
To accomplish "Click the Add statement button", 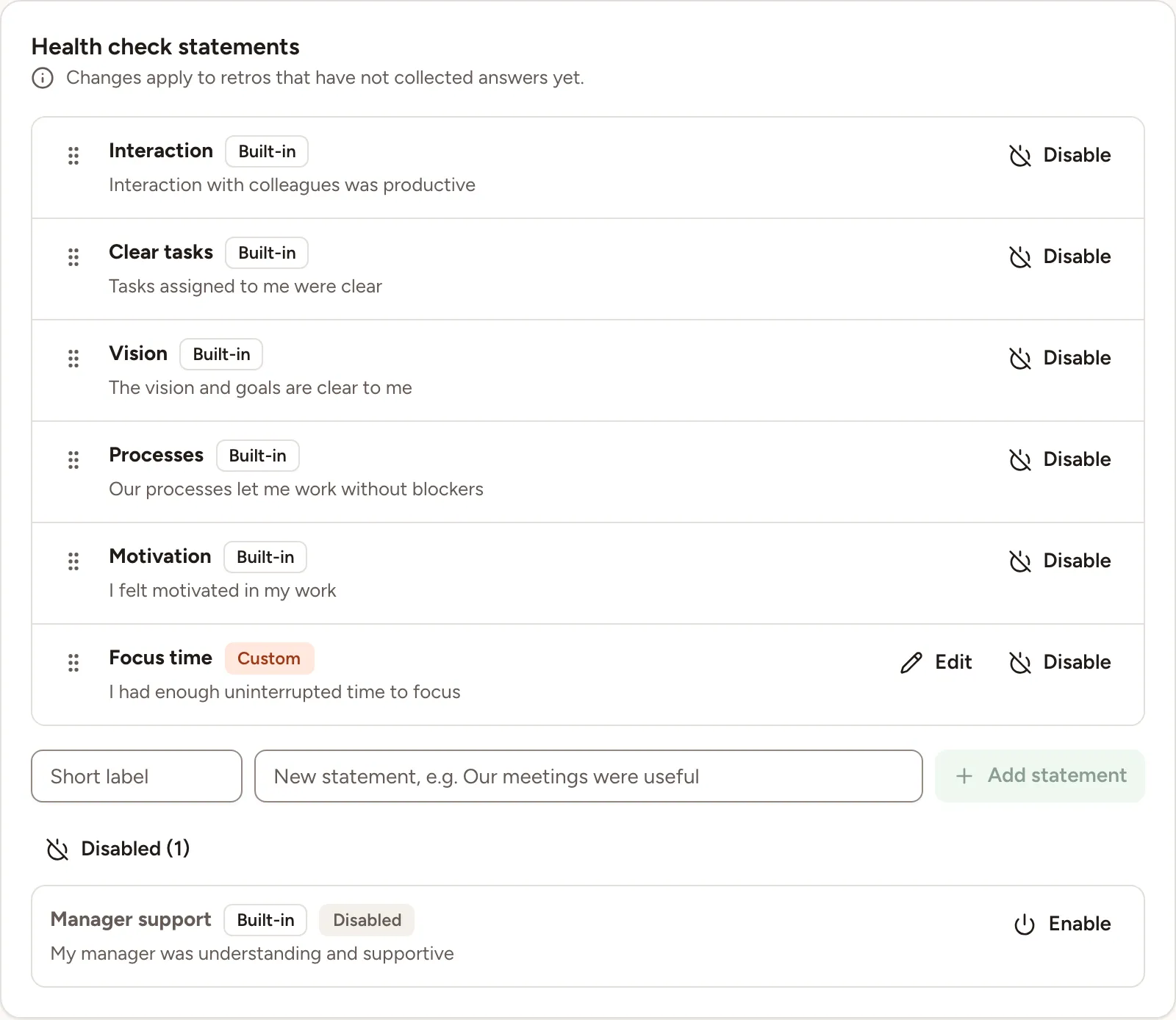I will click(x=1040, y=776).
